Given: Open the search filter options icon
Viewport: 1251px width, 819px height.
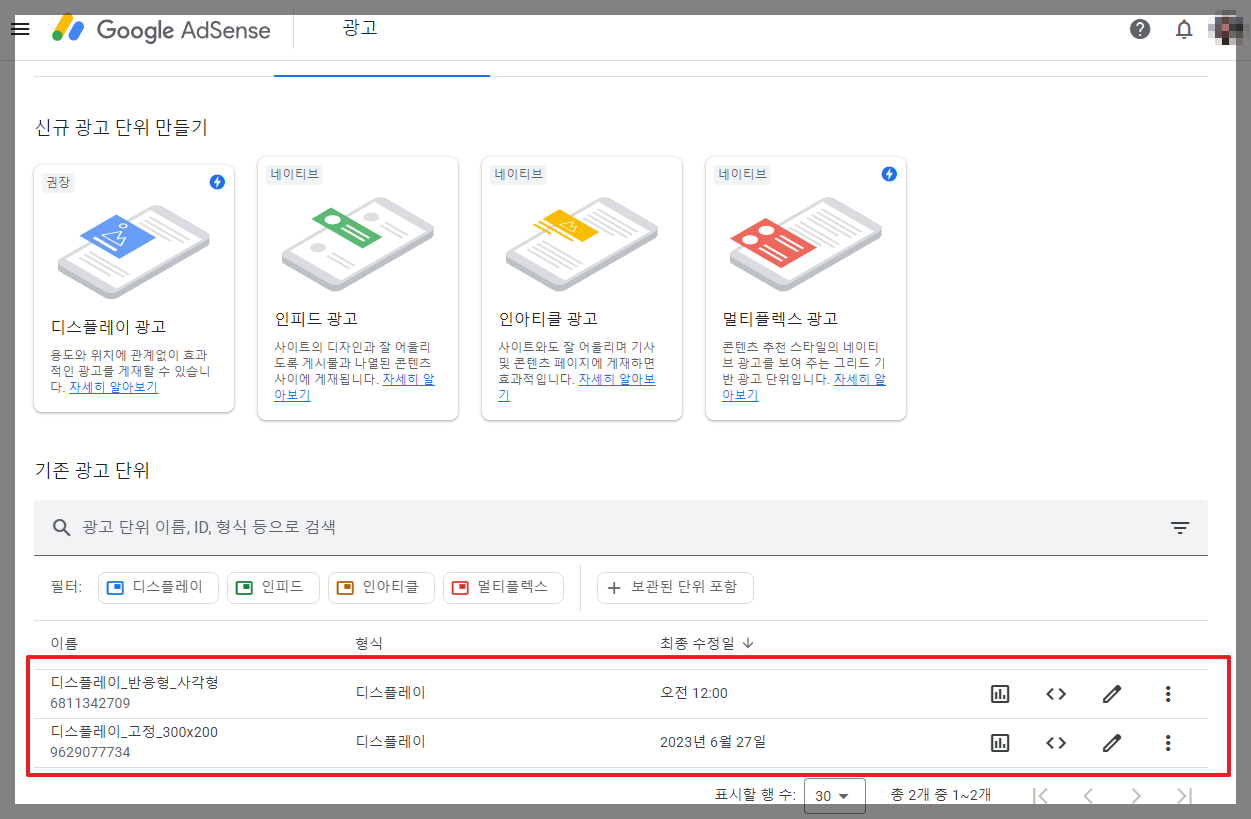Looking at the screenshot, I should click(1180, 527).
